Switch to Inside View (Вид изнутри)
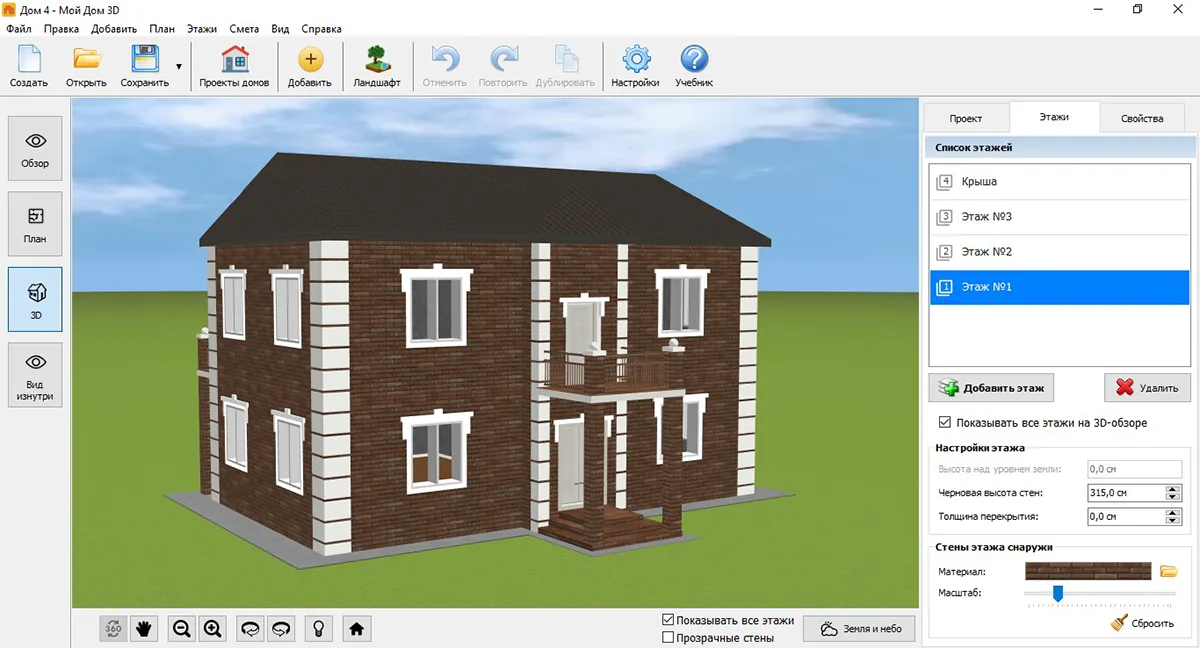The height and width of the screenshot is (648, 1200). (35, 376)
